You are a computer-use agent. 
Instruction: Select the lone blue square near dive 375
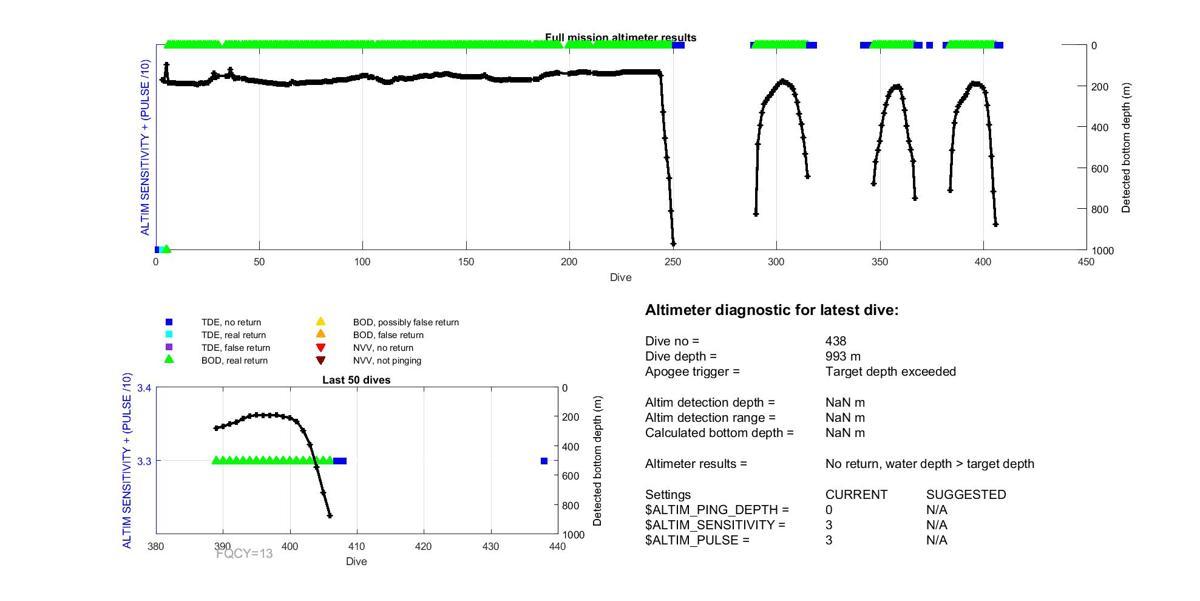pyautogui.click(x=929, y=45)
